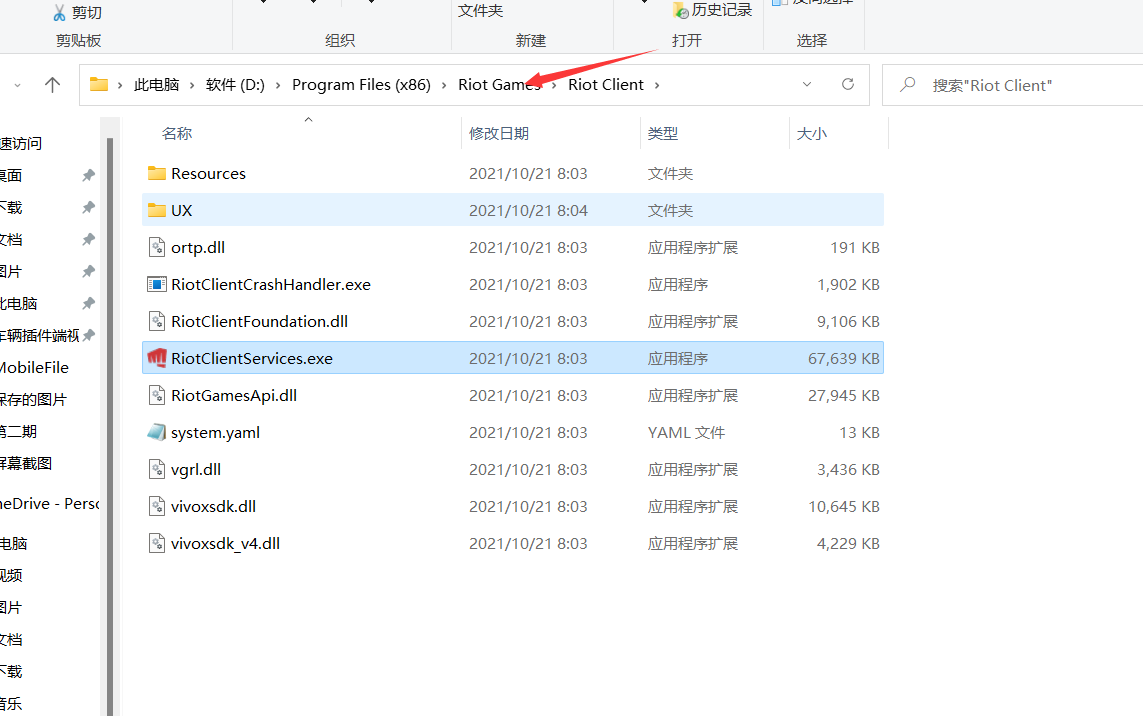
Task: Click the vivoxsdk.dll file icon
Action: click(157, 506)
